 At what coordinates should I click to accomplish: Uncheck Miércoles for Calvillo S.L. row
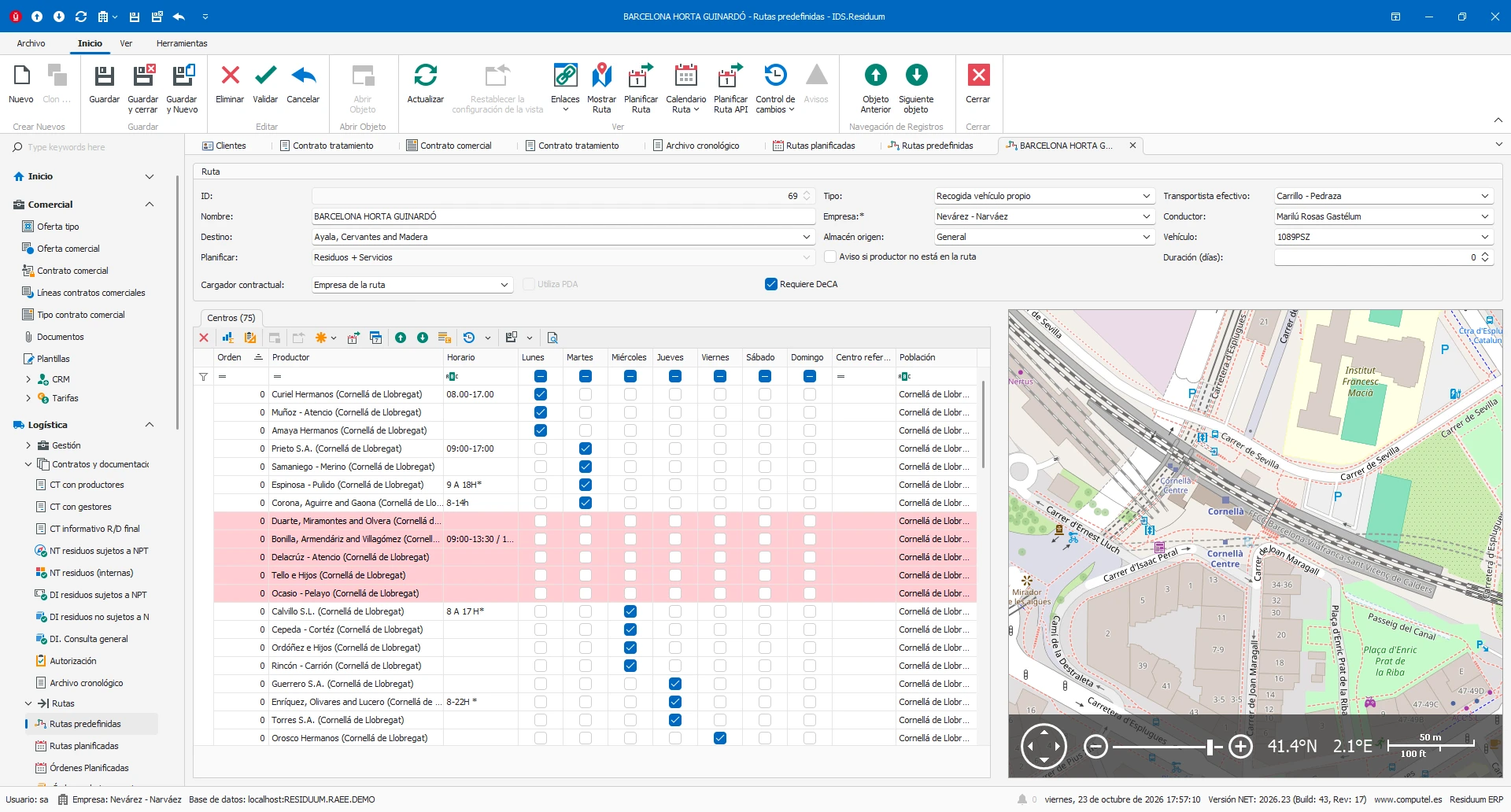coord(630,611)
